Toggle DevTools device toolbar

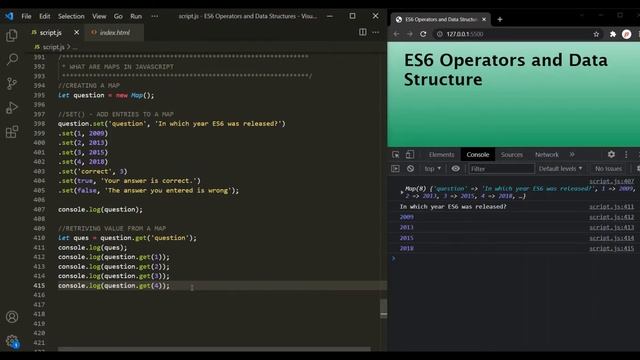tap(410, 155)
